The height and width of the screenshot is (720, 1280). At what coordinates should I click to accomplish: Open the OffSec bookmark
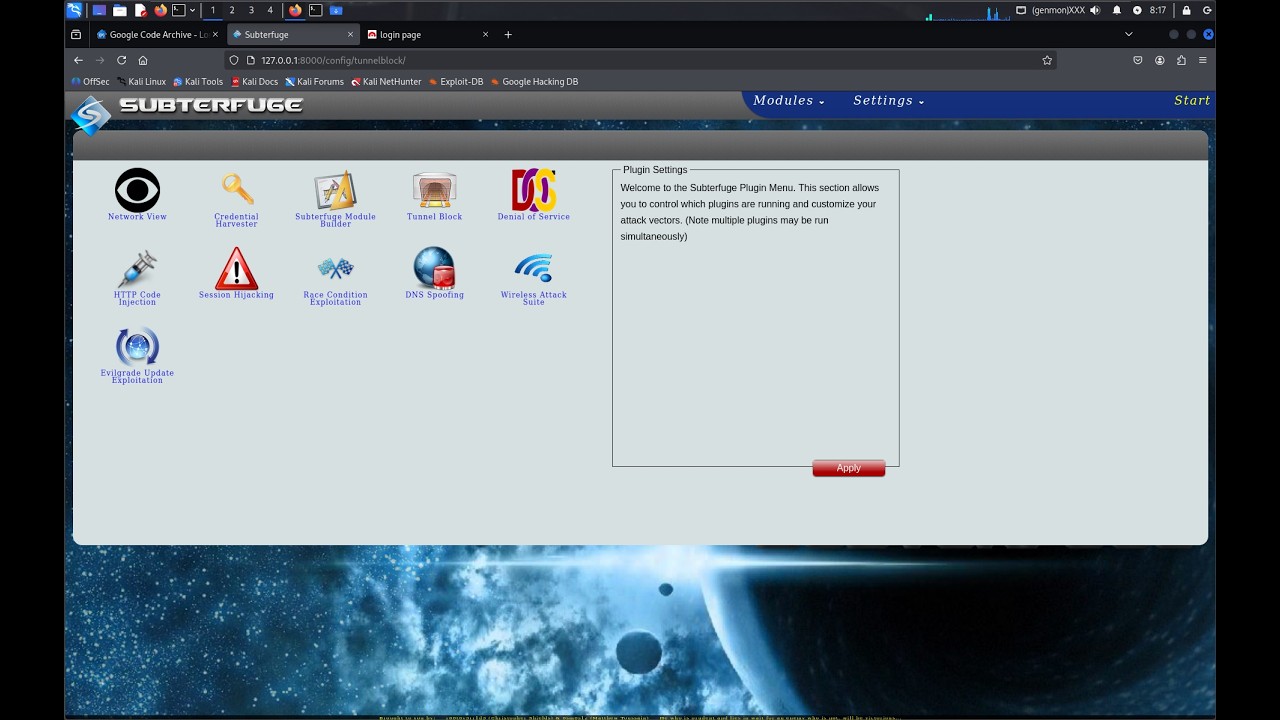point(90,82)
